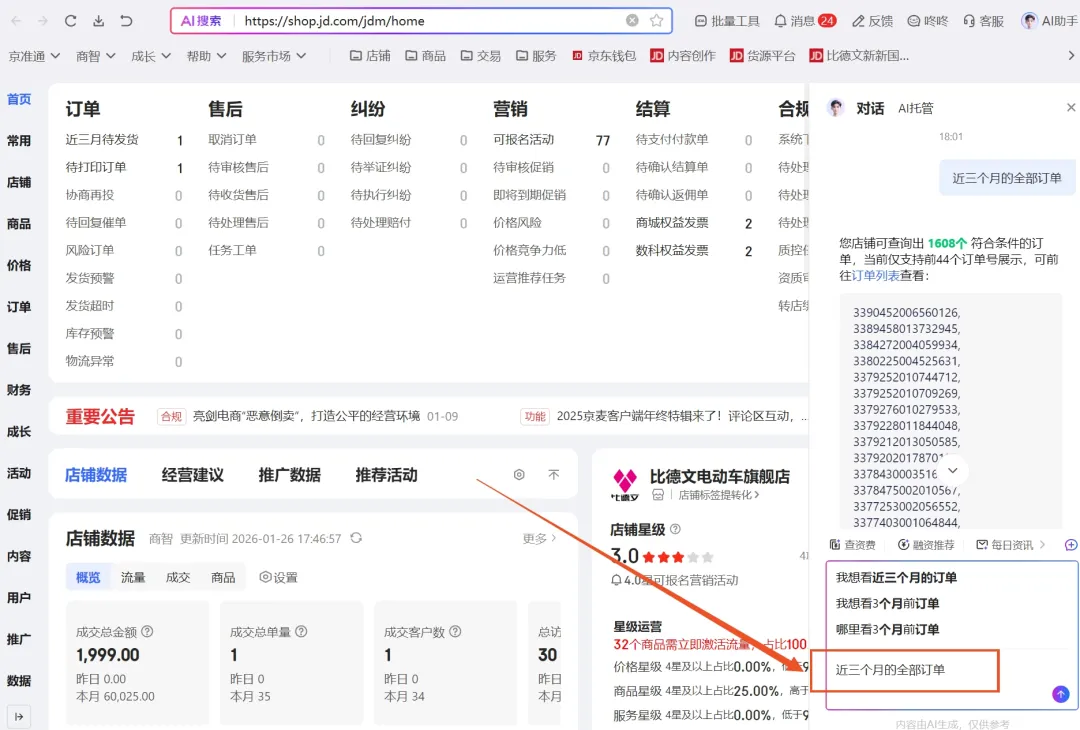The image size is (1080, 730).
Task: Switch to the 经营建议 tab
Action: [x=193, y=474]
